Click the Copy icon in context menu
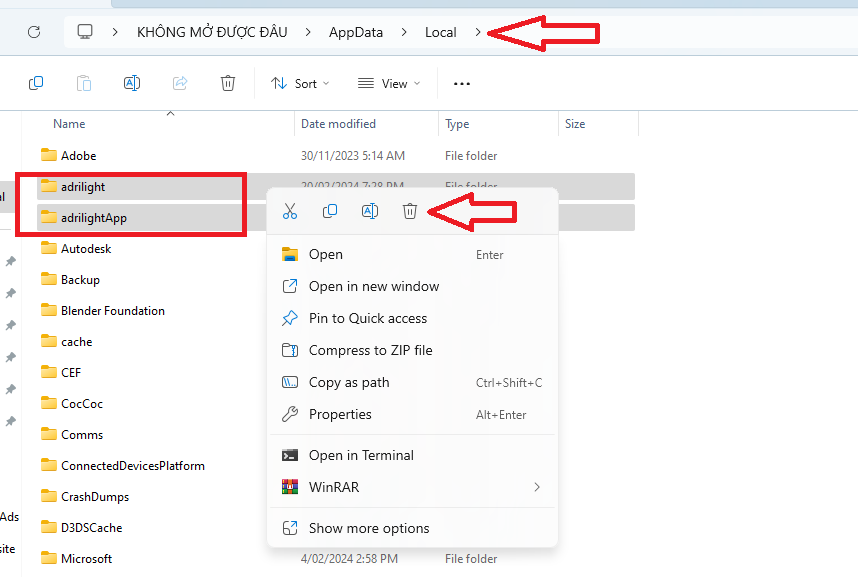Image resolution: width=858 pixels, height=577 pixels. click(330, 211)
